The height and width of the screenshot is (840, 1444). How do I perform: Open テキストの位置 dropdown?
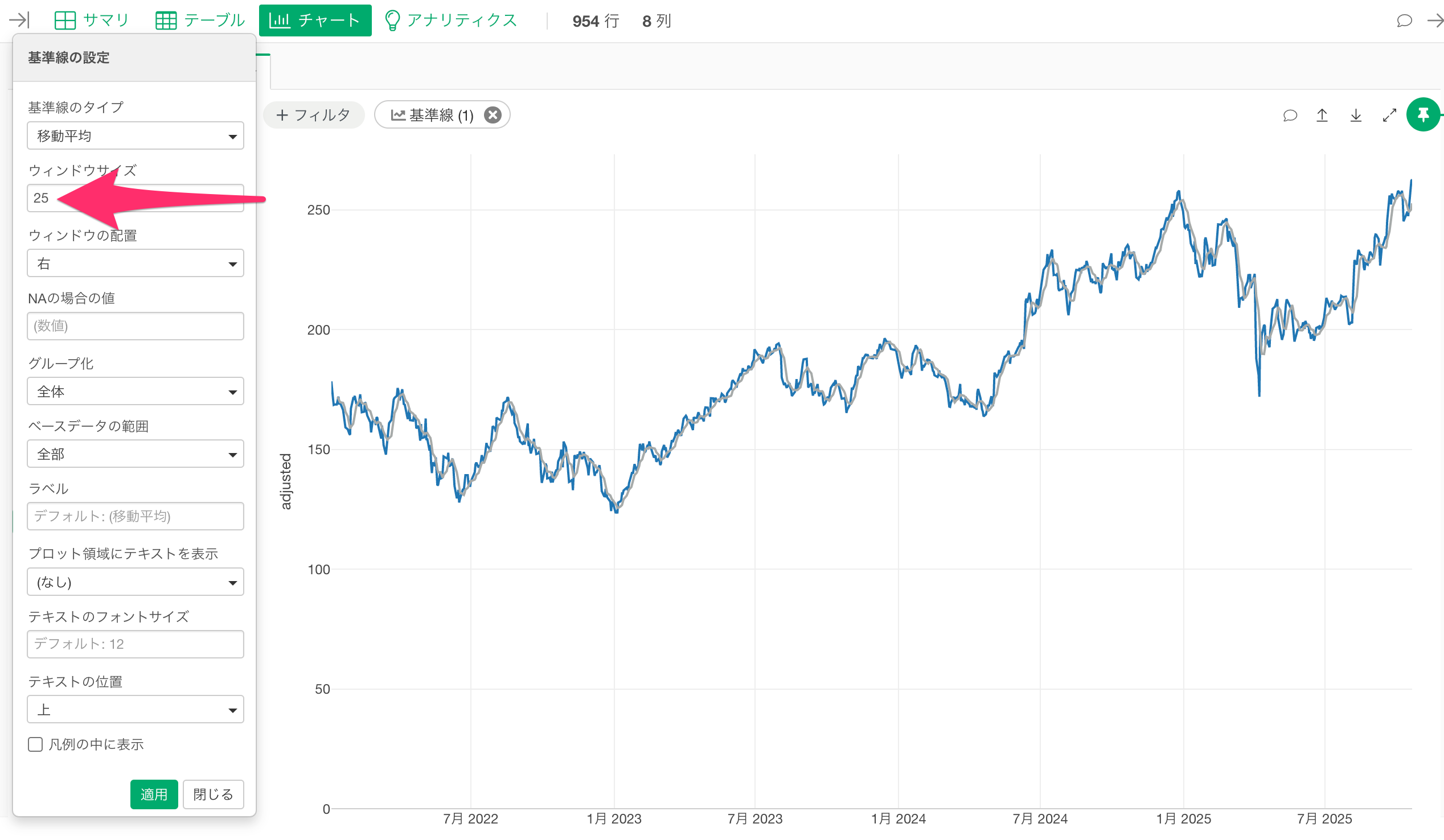[135, 710]
